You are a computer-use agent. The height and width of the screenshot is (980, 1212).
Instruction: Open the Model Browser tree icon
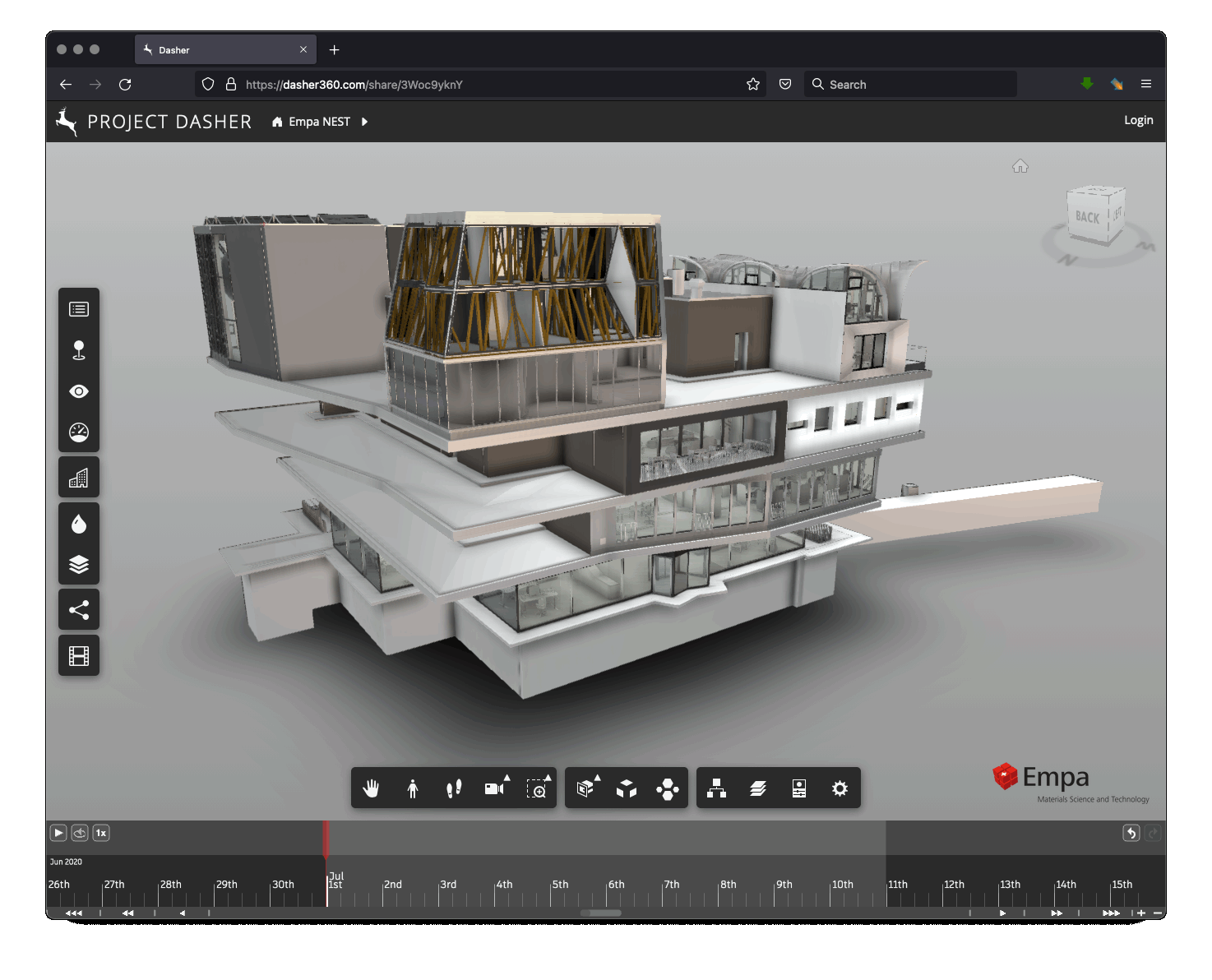pos(717,788)
